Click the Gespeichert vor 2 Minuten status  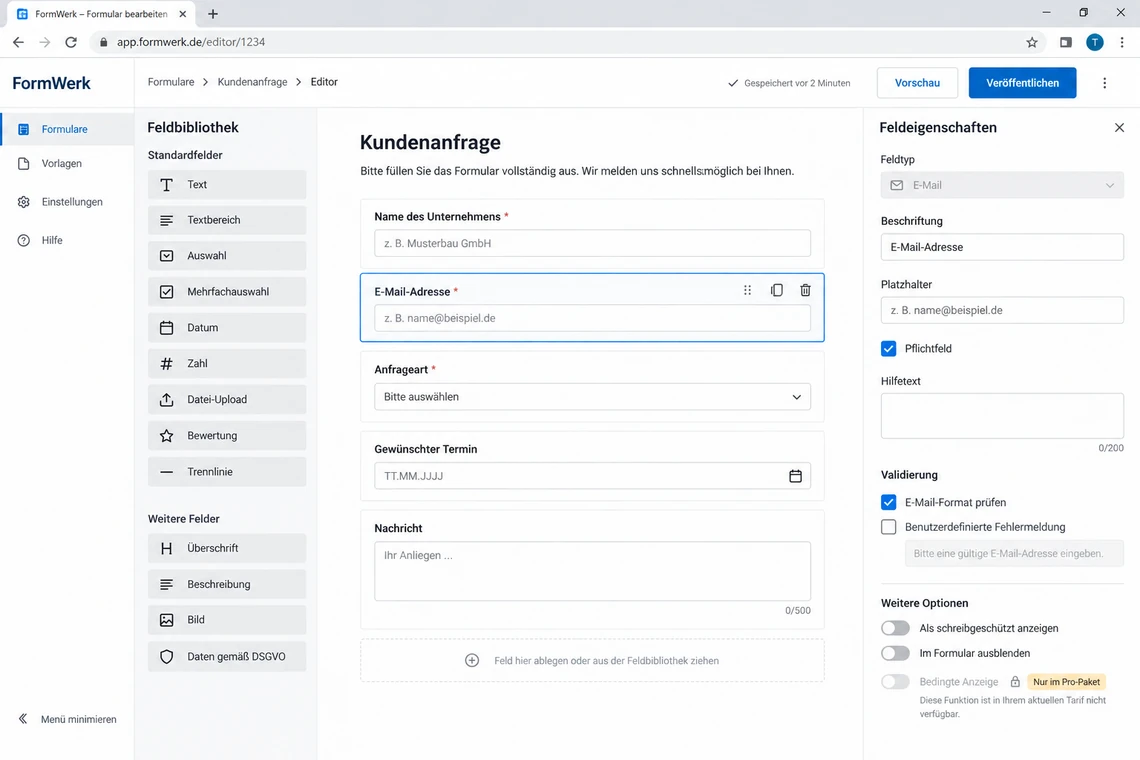pos(789,83)
